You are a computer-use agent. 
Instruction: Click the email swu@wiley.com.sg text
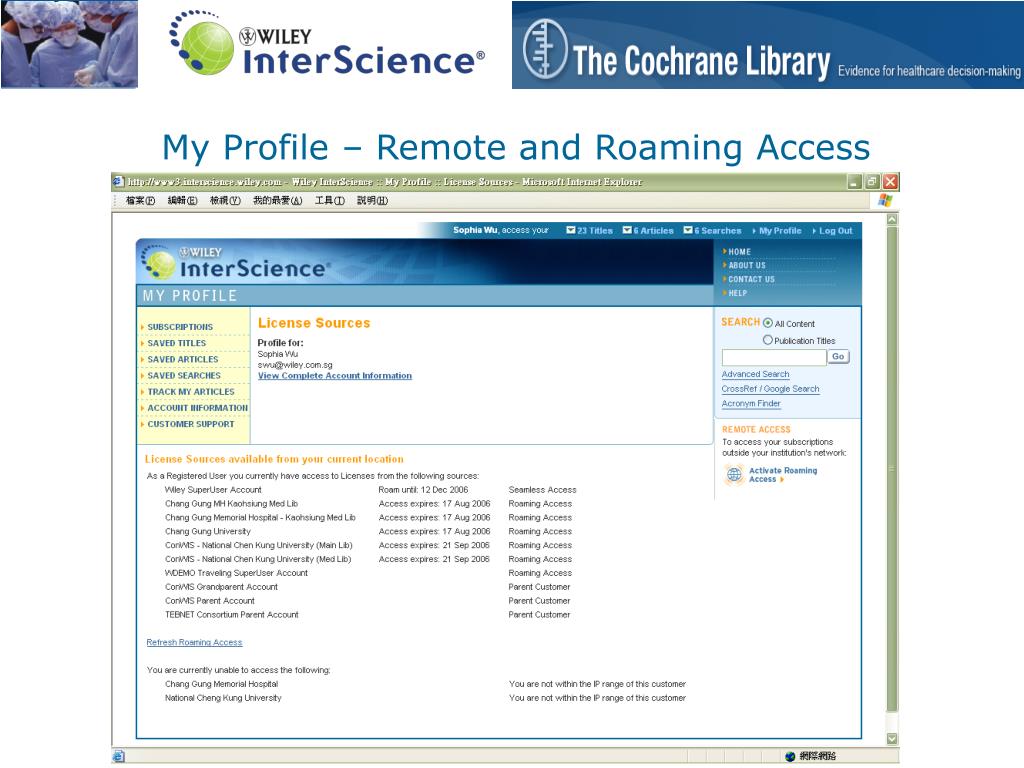coord(295,365)
